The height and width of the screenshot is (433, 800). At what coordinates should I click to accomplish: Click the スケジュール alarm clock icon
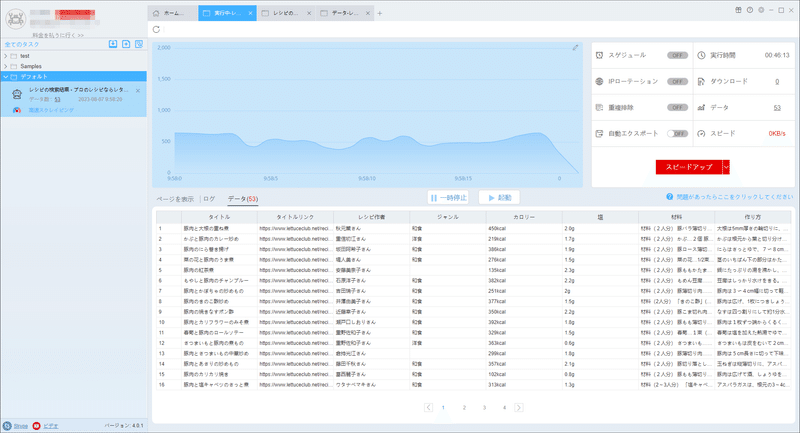[599, 55]
